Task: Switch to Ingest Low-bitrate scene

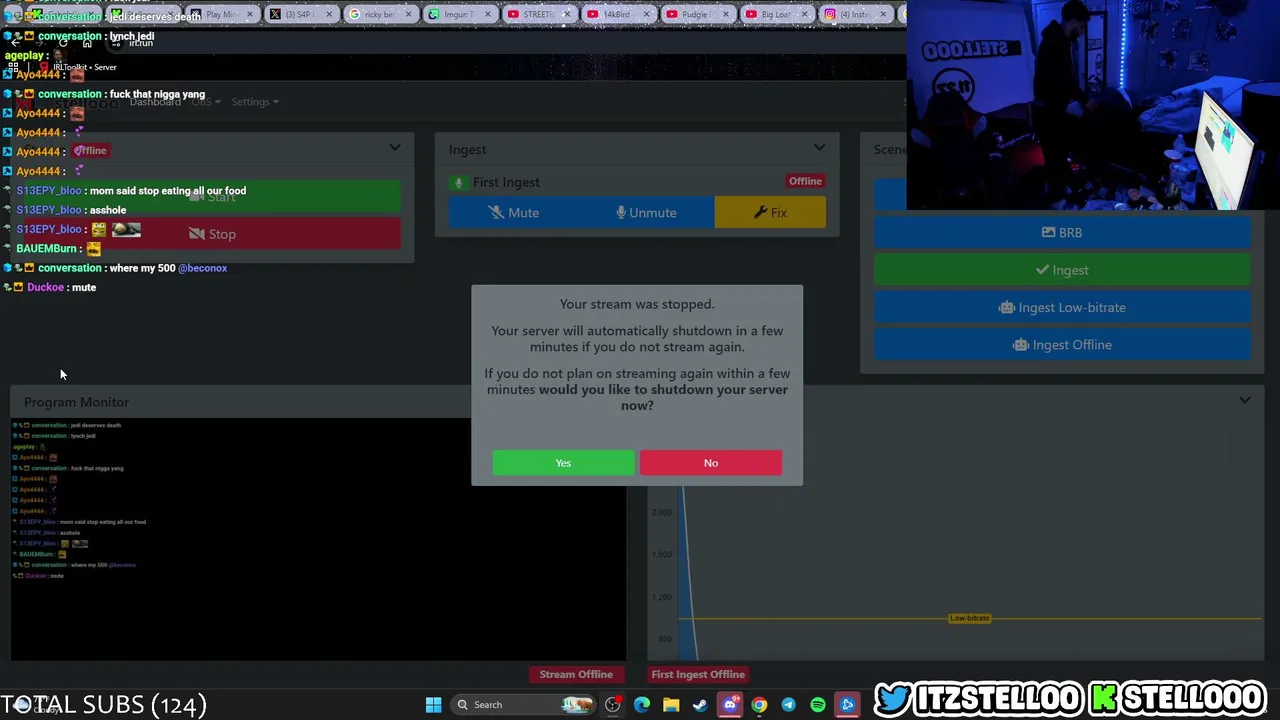Action: [1062, 307]
